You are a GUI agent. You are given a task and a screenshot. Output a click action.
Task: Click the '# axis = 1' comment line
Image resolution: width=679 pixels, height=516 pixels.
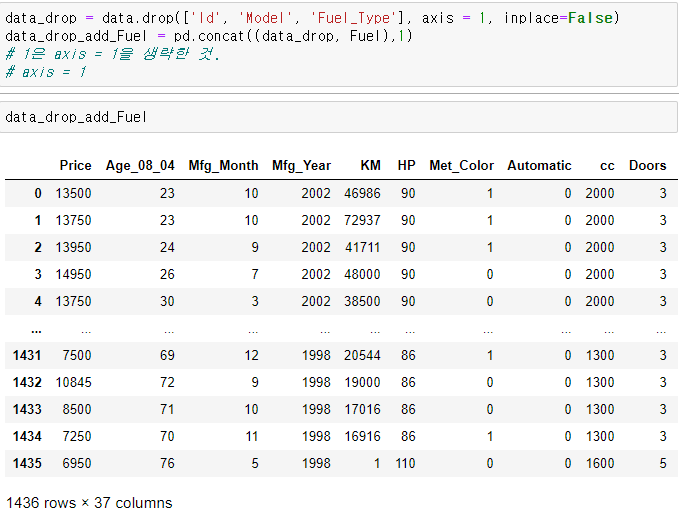[46, 72]
